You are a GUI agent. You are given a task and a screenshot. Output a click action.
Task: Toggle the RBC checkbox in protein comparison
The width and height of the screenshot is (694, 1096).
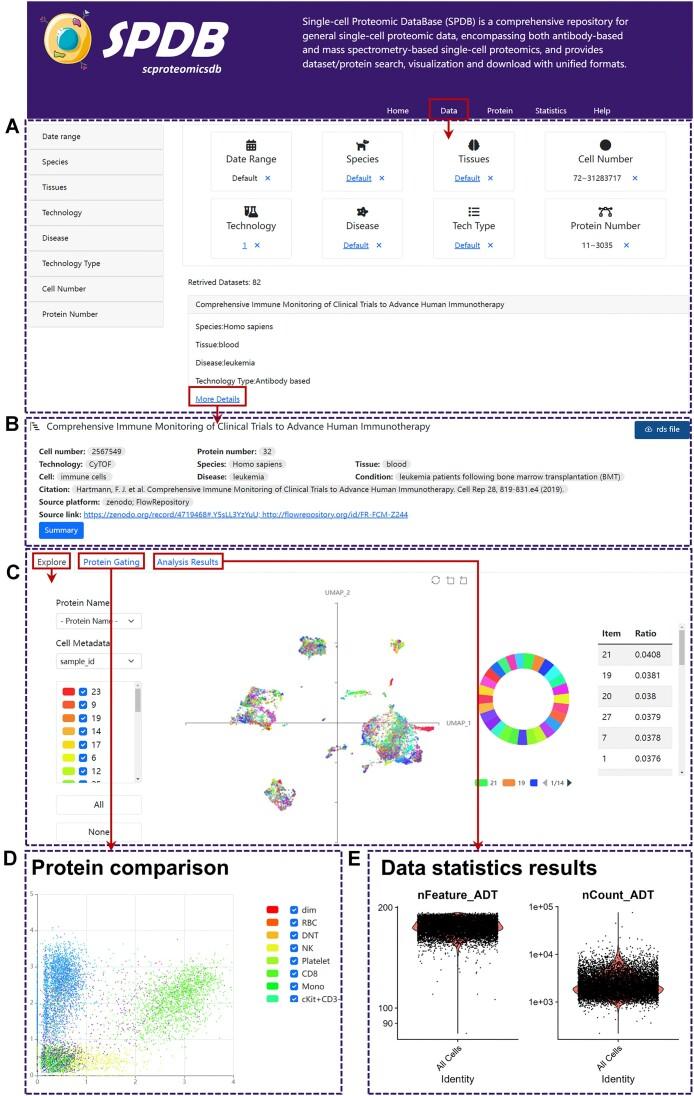tap(294, 923)
